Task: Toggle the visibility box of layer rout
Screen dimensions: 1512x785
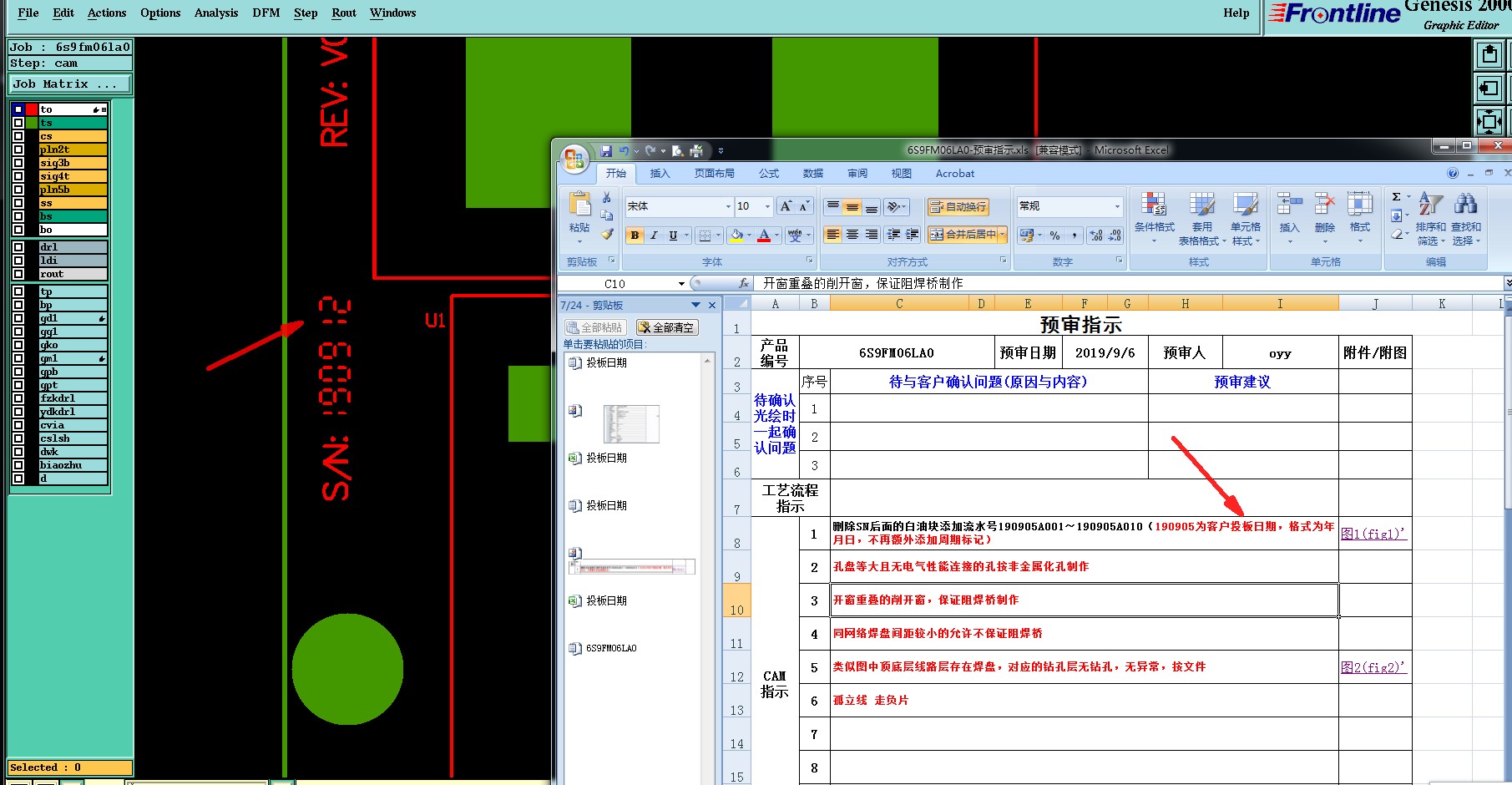Action: coord(18,274)
